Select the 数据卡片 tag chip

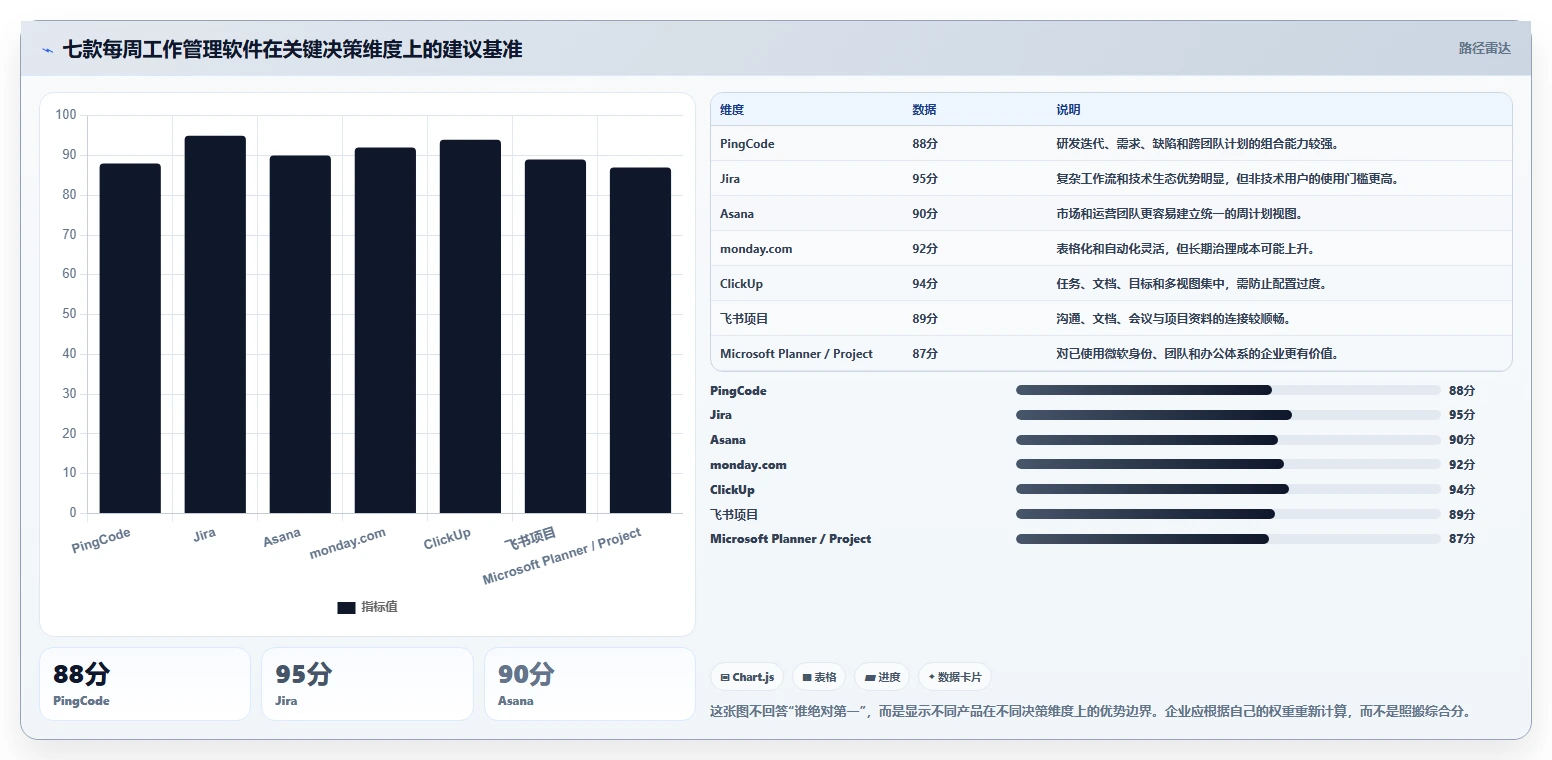pyautogui.click(x=954, y=677)
